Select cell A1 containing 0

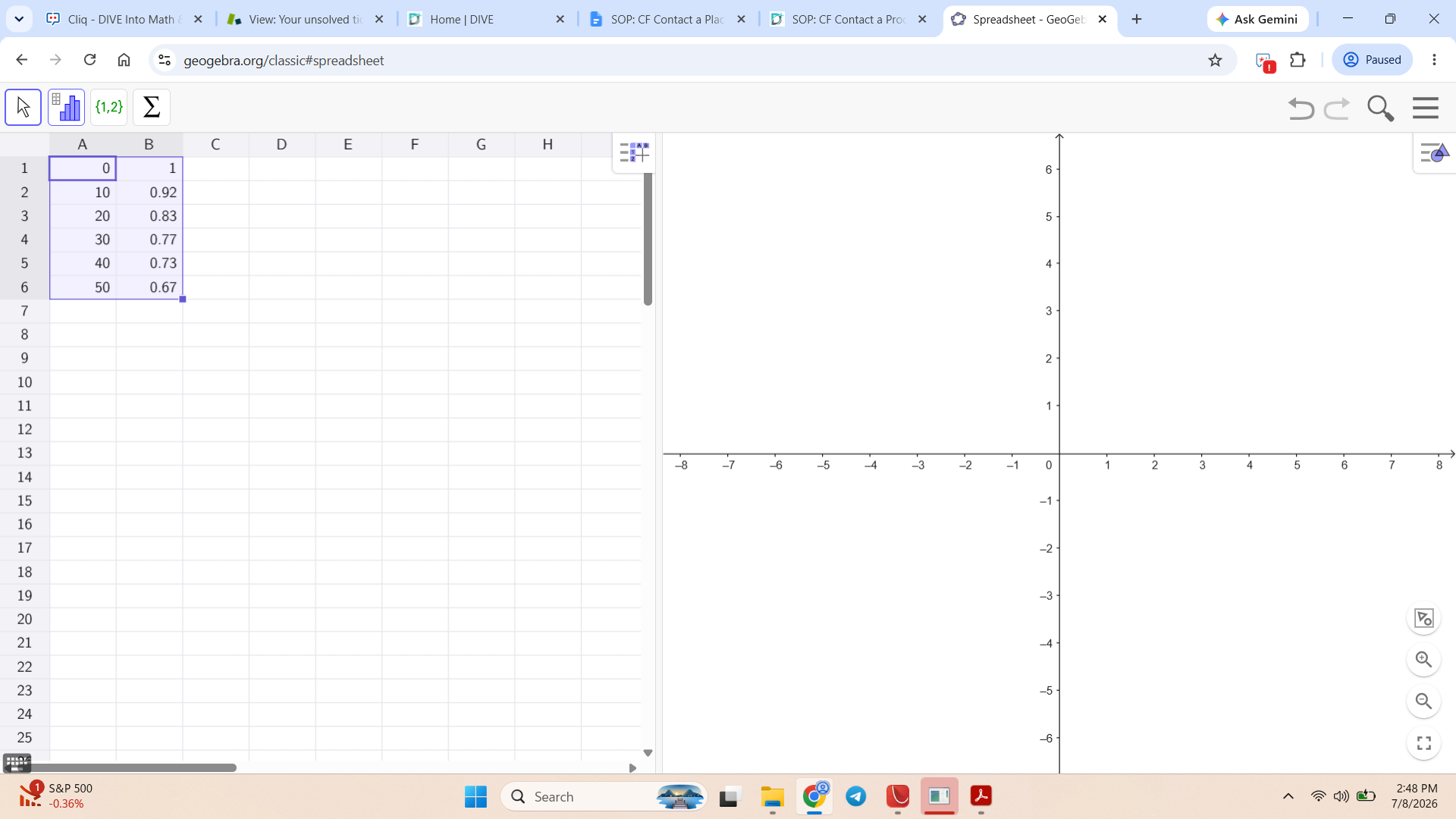click(83, 168)
